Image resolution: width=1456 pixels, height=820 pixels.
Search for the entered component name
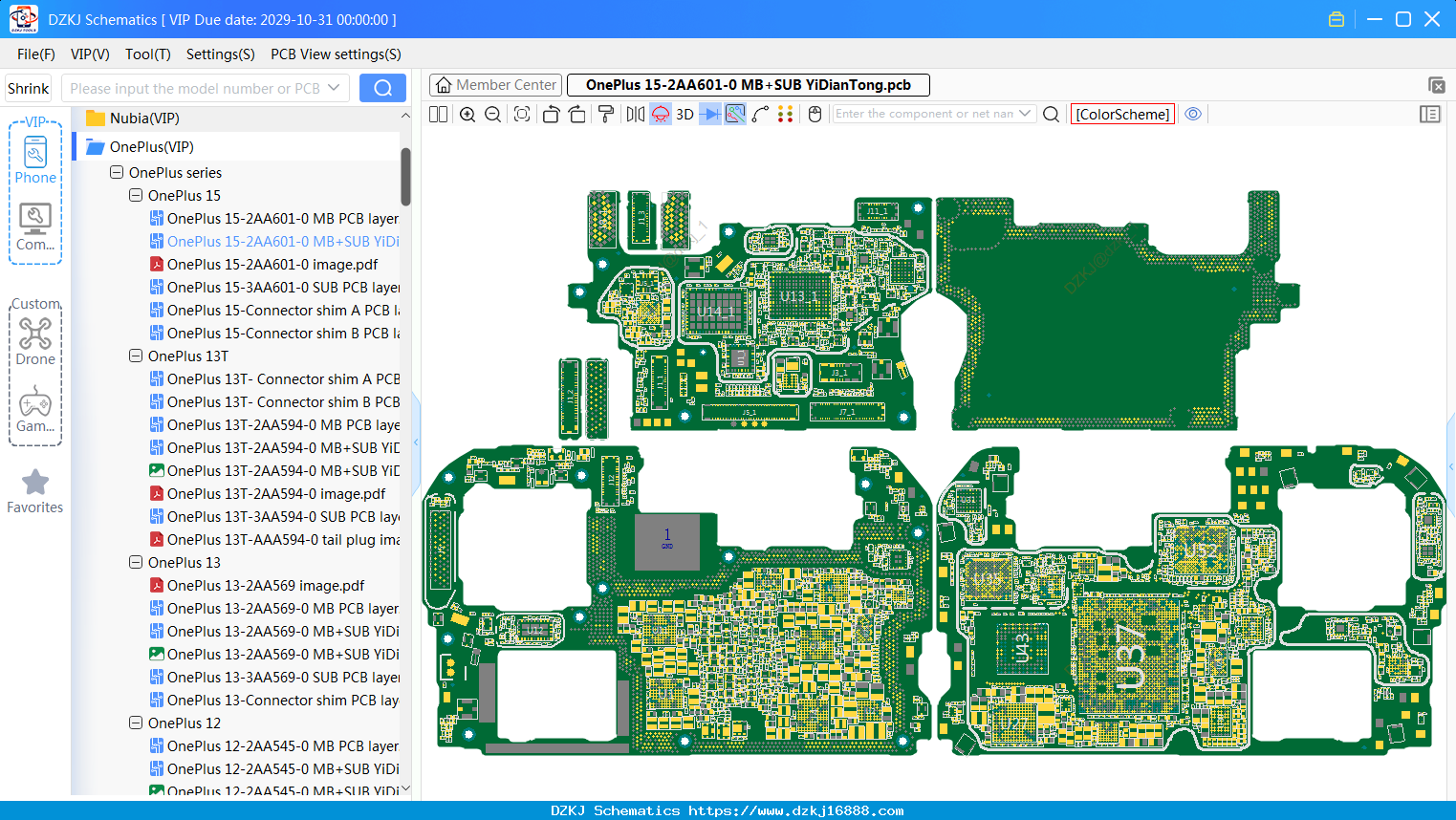1052,114
